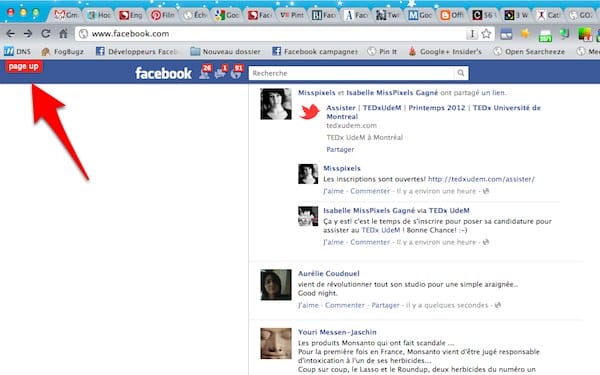Click the browser Forward arrow

[x=28, y=34]
